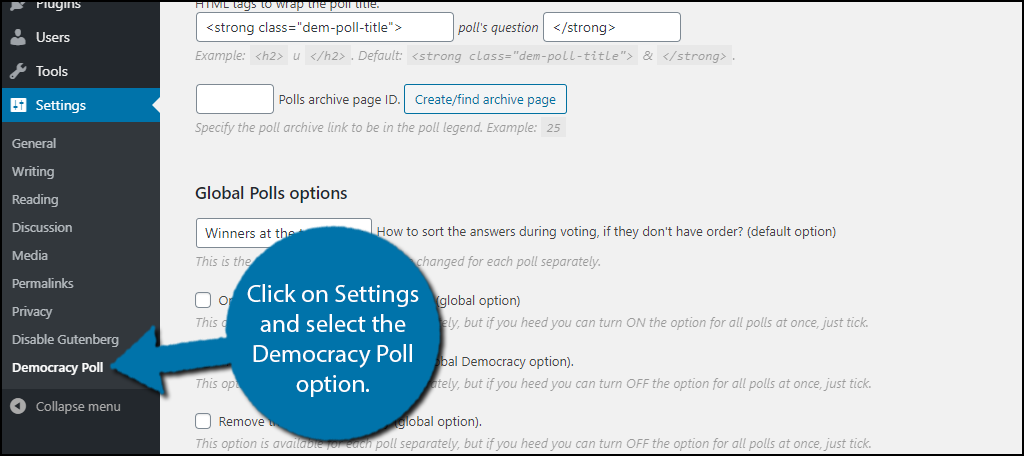
Task: Tick the Remove global option checkbox
Action: coord(203,421)
